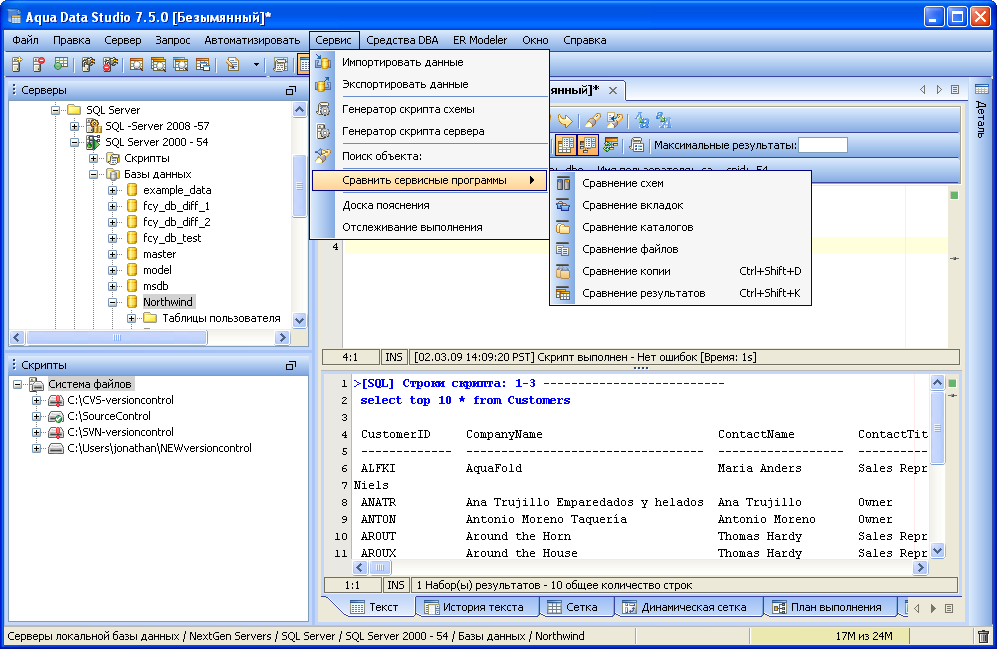This screenshot has width=997, height=649.
Task: Click the scroll icon left of Максимальные результаты
Action: click(x=636, y=146)
